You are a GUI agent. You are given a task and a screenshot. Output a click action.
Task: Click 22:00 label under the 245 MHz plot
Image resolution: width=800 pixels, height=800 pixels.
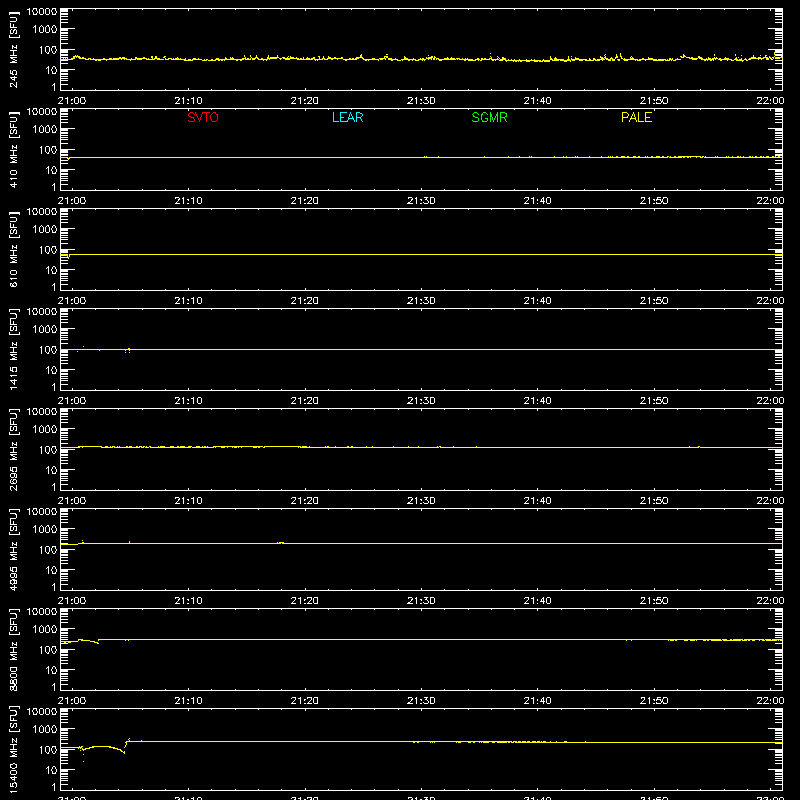[x=770, y=101]
